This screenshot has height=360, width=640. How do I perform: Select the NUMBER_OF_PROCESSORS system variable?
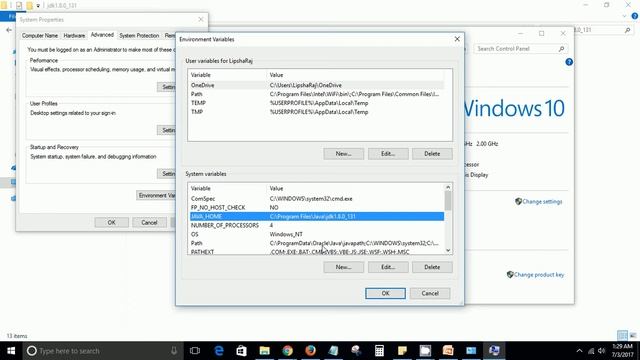[317, 225]
